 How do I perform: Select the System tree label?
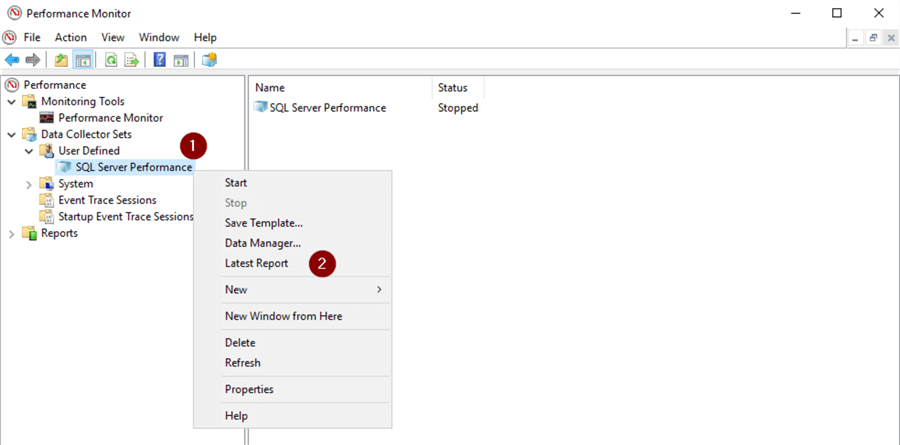75,184
